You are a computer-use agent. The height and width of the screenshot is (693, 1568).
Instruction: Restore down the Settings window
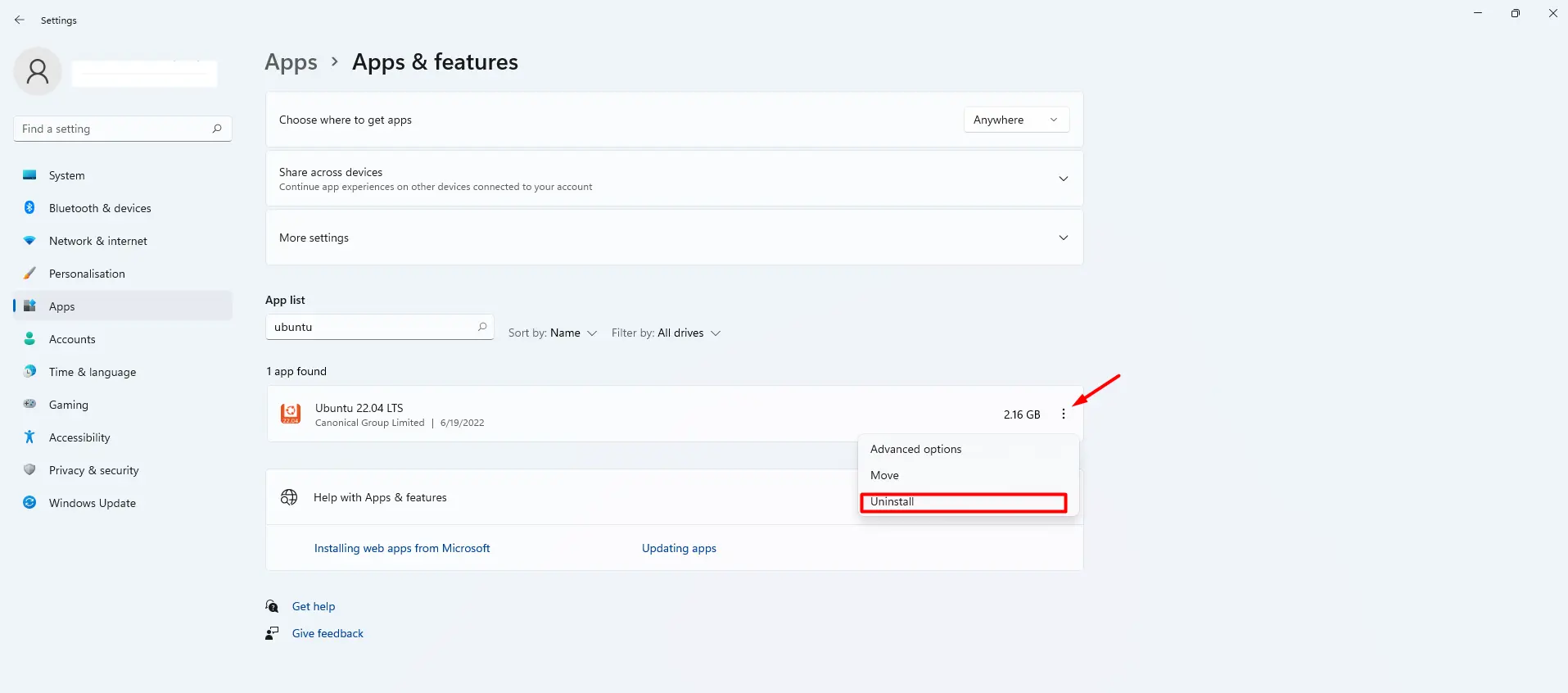[x=1516, y=13]
